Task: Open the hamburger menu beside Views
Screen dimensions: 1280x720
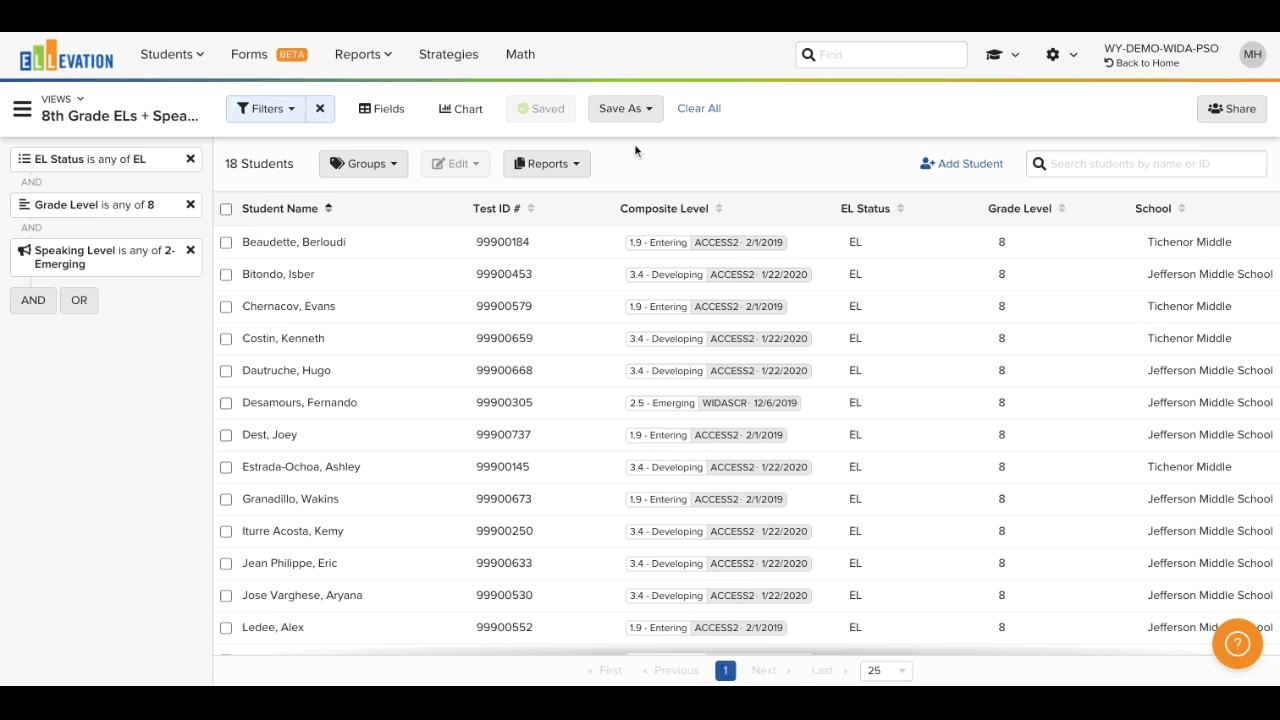Action: pyautogui.click(x=22, y=109)
